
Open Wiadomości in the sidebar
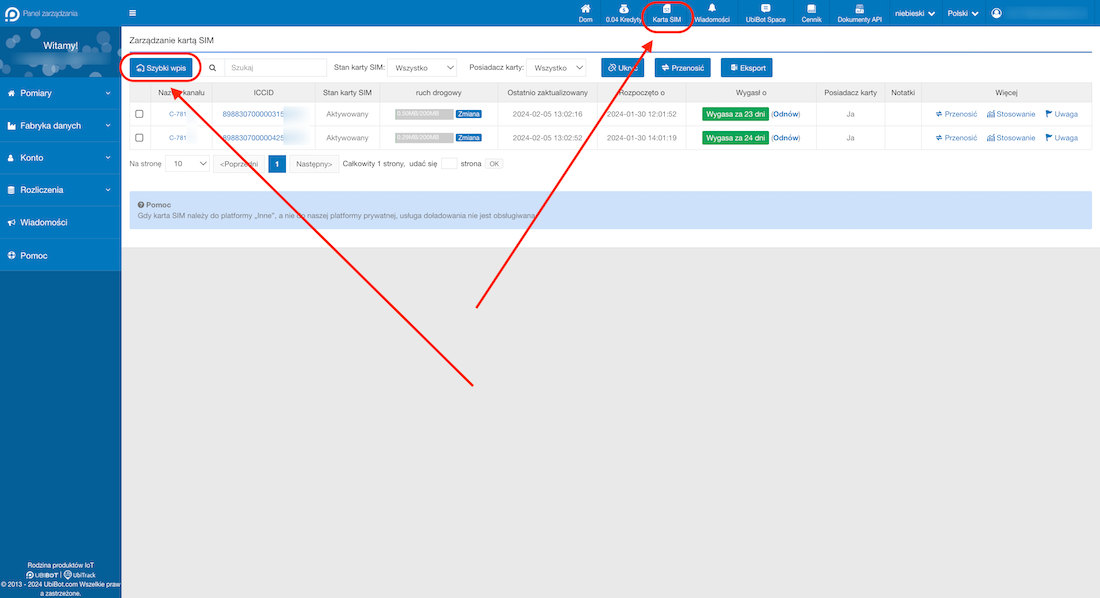(60, 222)
